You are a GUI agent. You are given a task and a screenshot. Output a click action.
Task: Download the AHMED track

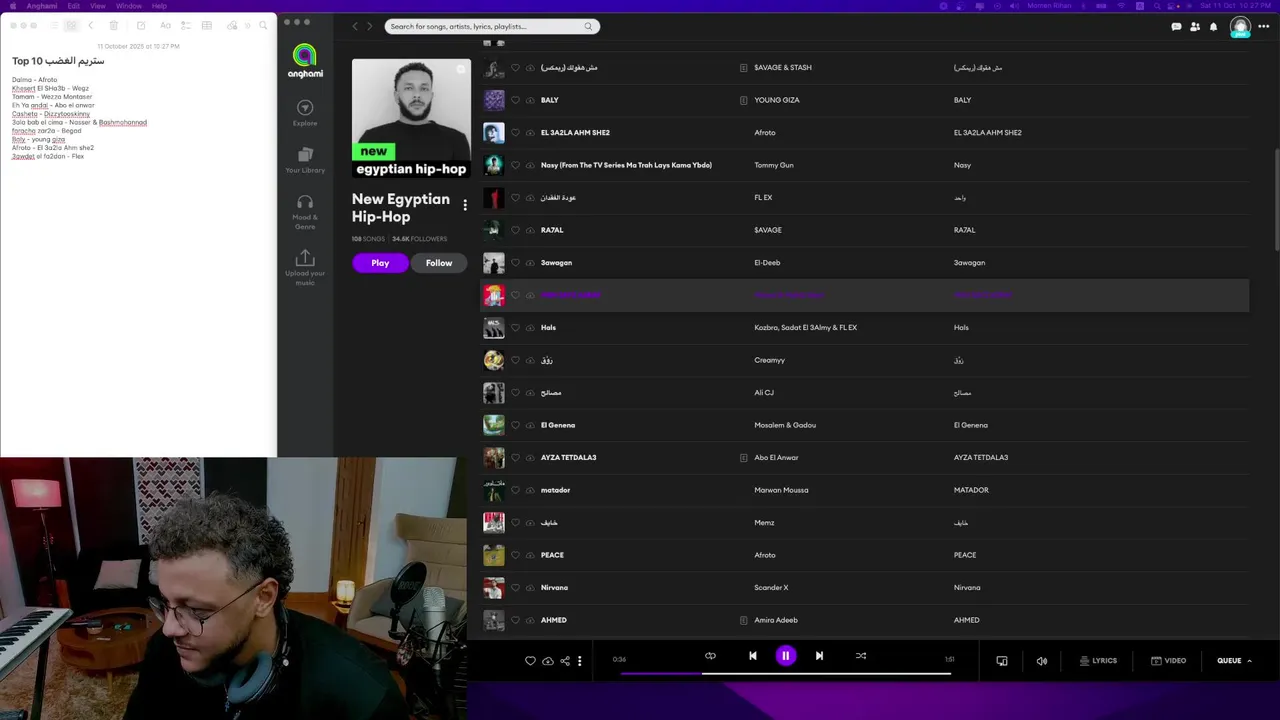pos(530,620)
